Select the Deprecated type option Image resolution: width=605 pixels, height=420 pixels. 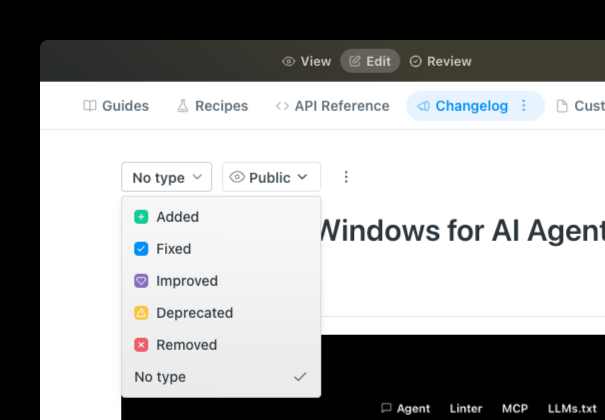coord(221,313)
